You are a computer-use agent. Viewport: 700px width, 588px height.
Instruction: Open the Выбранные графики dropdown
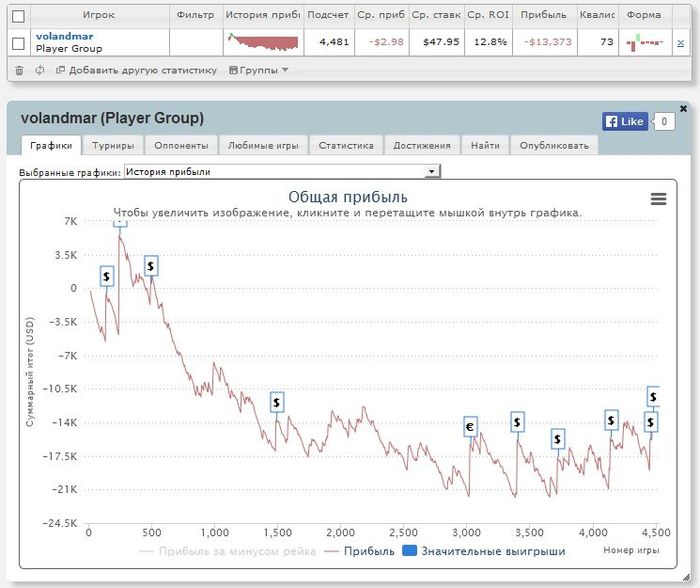tap(282, 171)
